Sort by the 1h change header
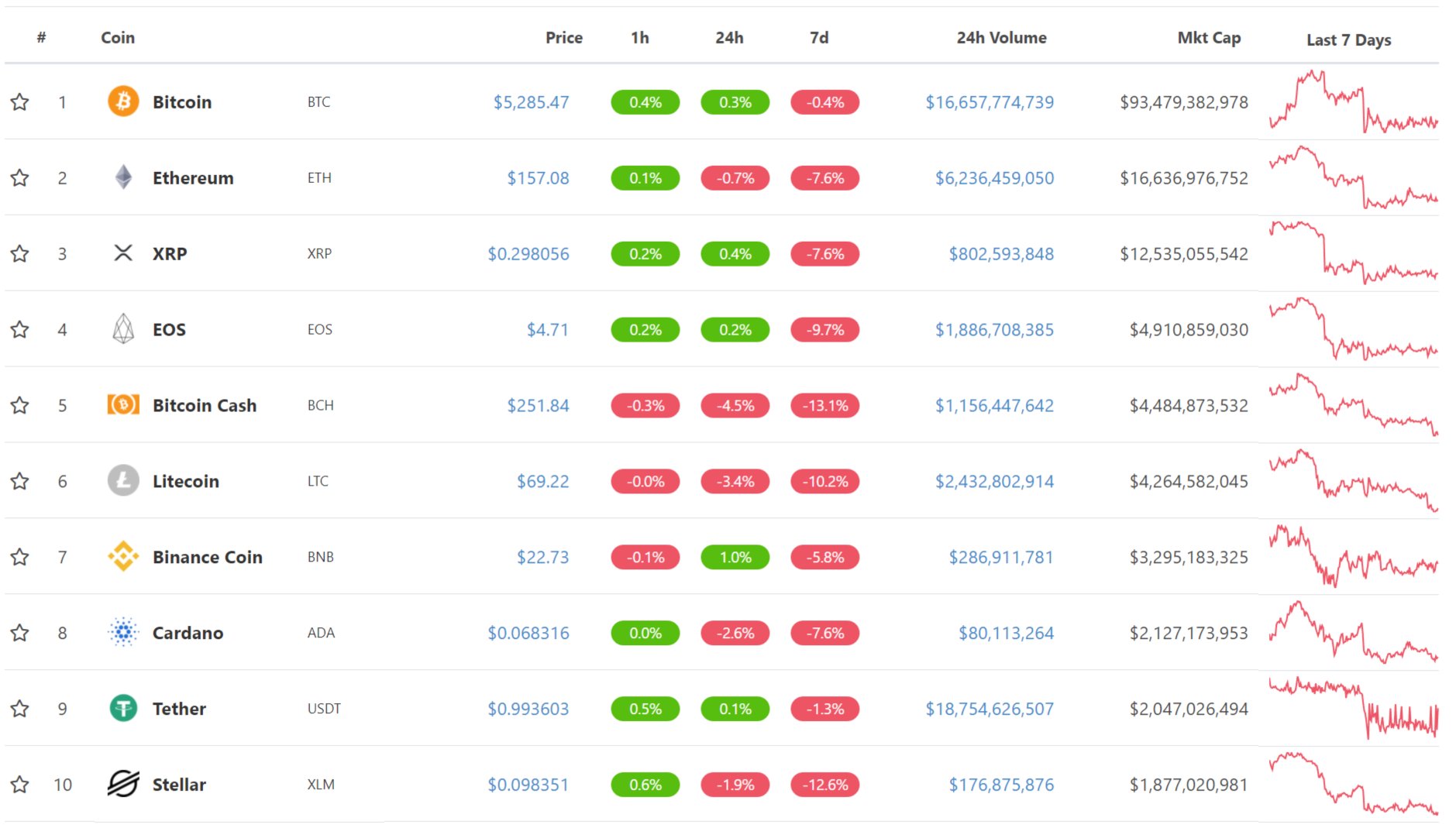1456x828 pixels. pos(640,37)
